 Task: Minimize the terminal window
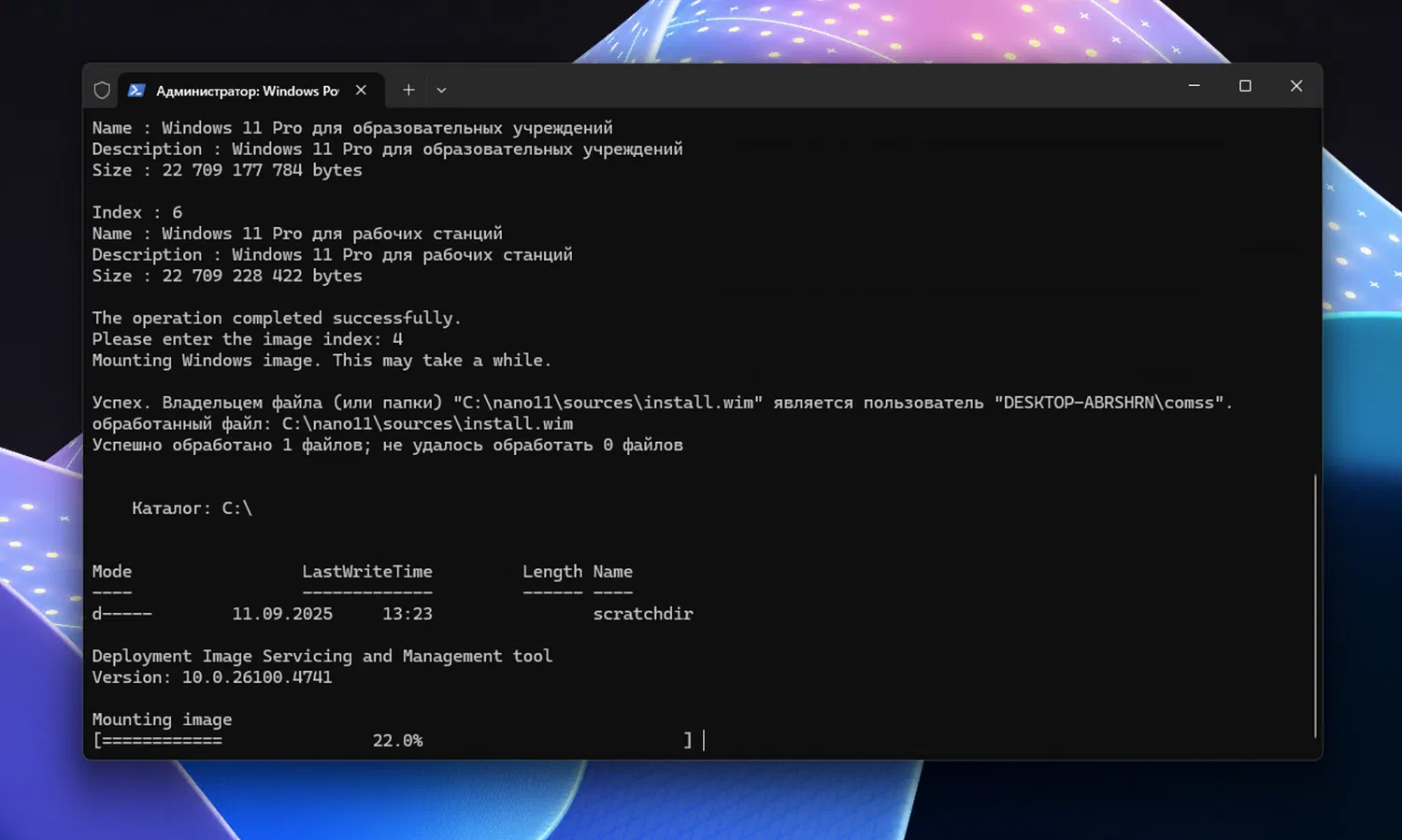tap(1194, 86)
